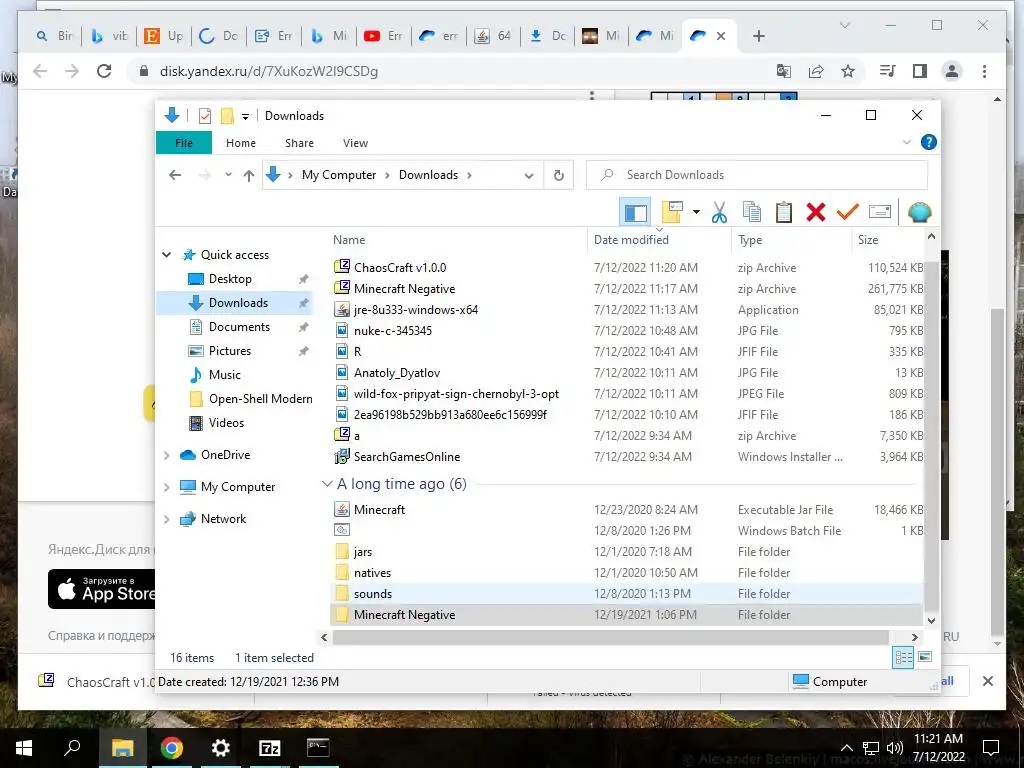The width and height of the screenshot is (1024, 768).
Task: Click the Properties icon in quick access toolbar
Action: click(x=204, y=116)
